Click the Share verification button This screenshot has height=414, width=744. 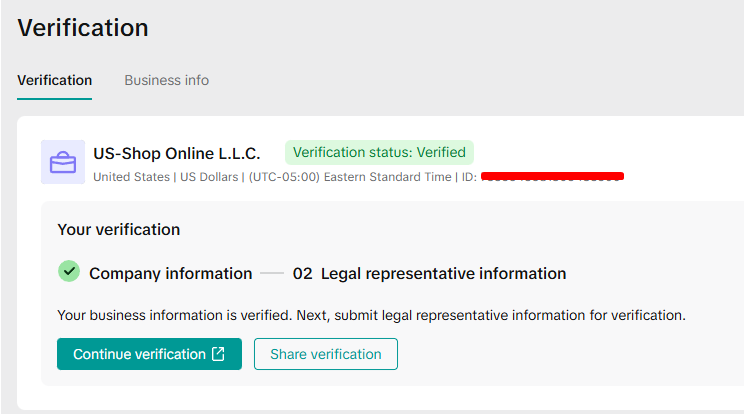click(325, 354)
